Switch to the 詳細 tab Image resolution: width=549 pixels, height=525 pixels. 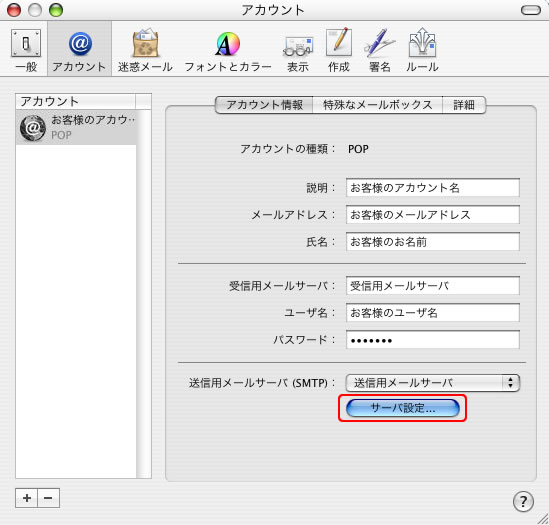point(464,105)
